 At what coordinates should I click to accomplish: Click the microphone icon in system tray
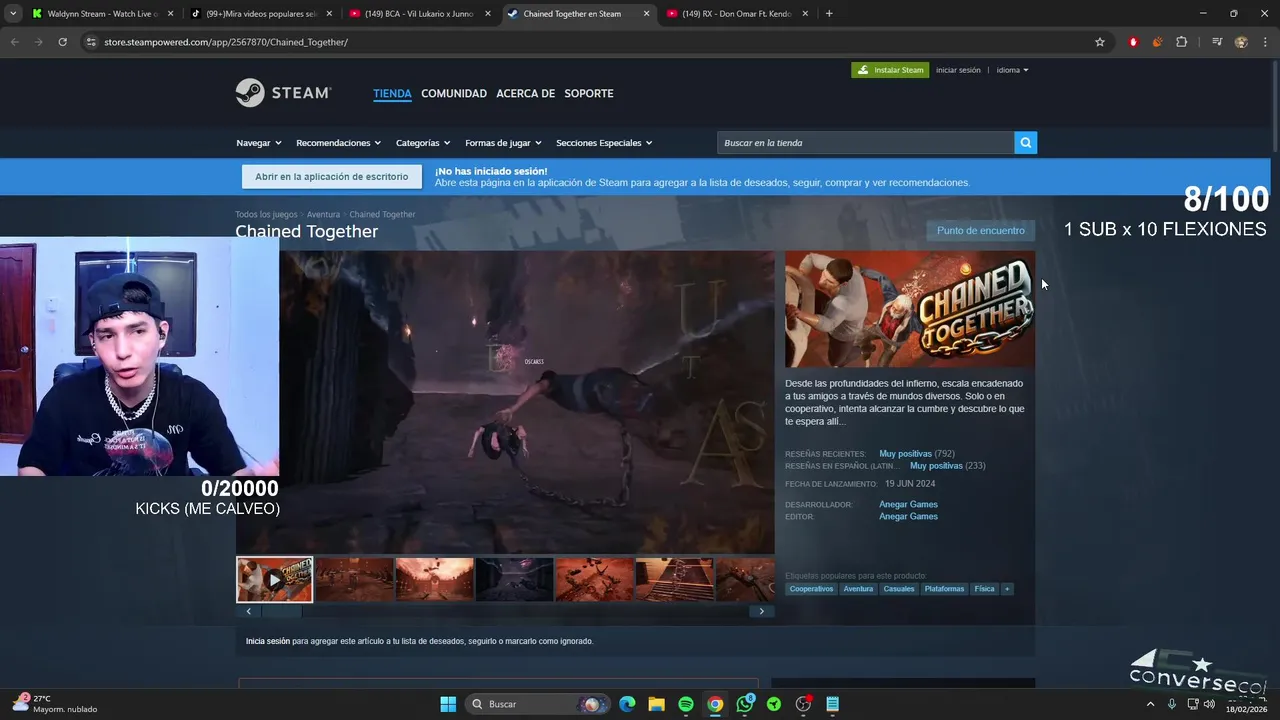(1171, 704)
